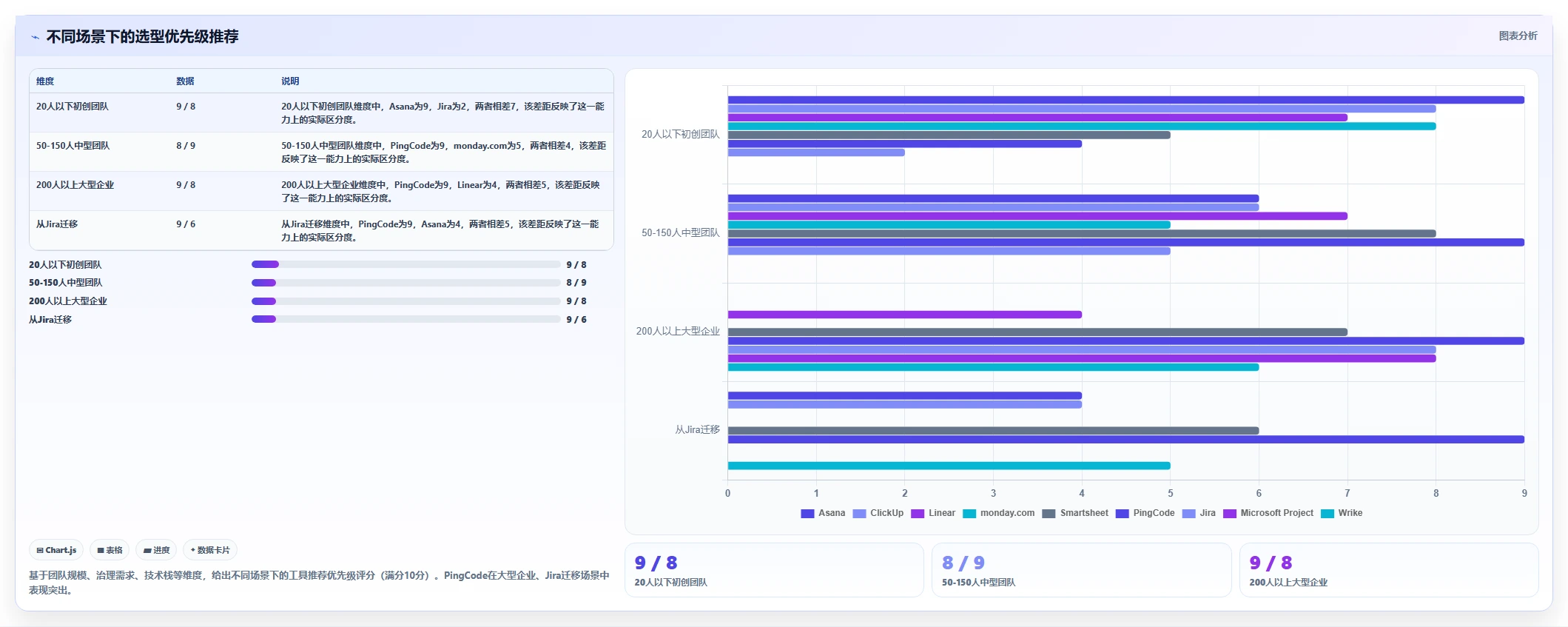Click Linear bar in 200人以上大型企业 group
This screenshot has height=627, width=1568.
[905, 315]
